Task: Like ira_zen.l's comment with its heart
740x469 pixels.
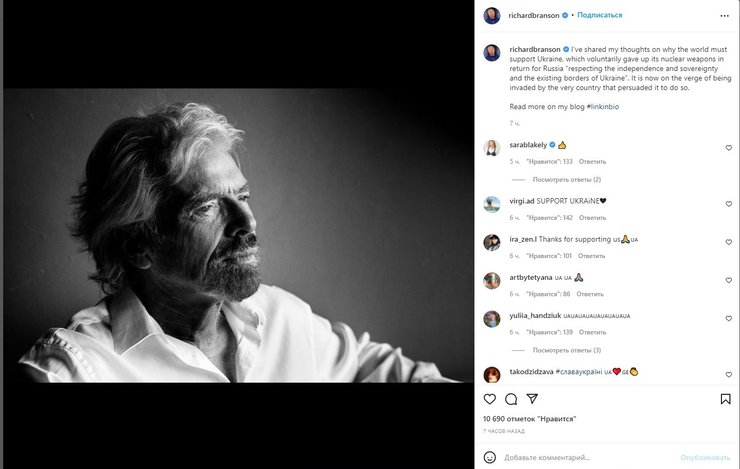Action: point(728,243)
